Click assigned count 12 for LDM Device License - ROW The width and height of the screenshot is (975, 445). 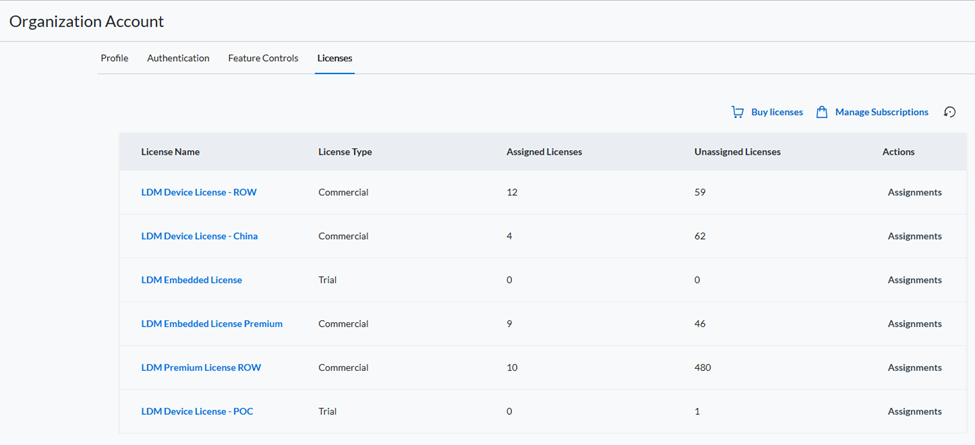coord(512,193)
